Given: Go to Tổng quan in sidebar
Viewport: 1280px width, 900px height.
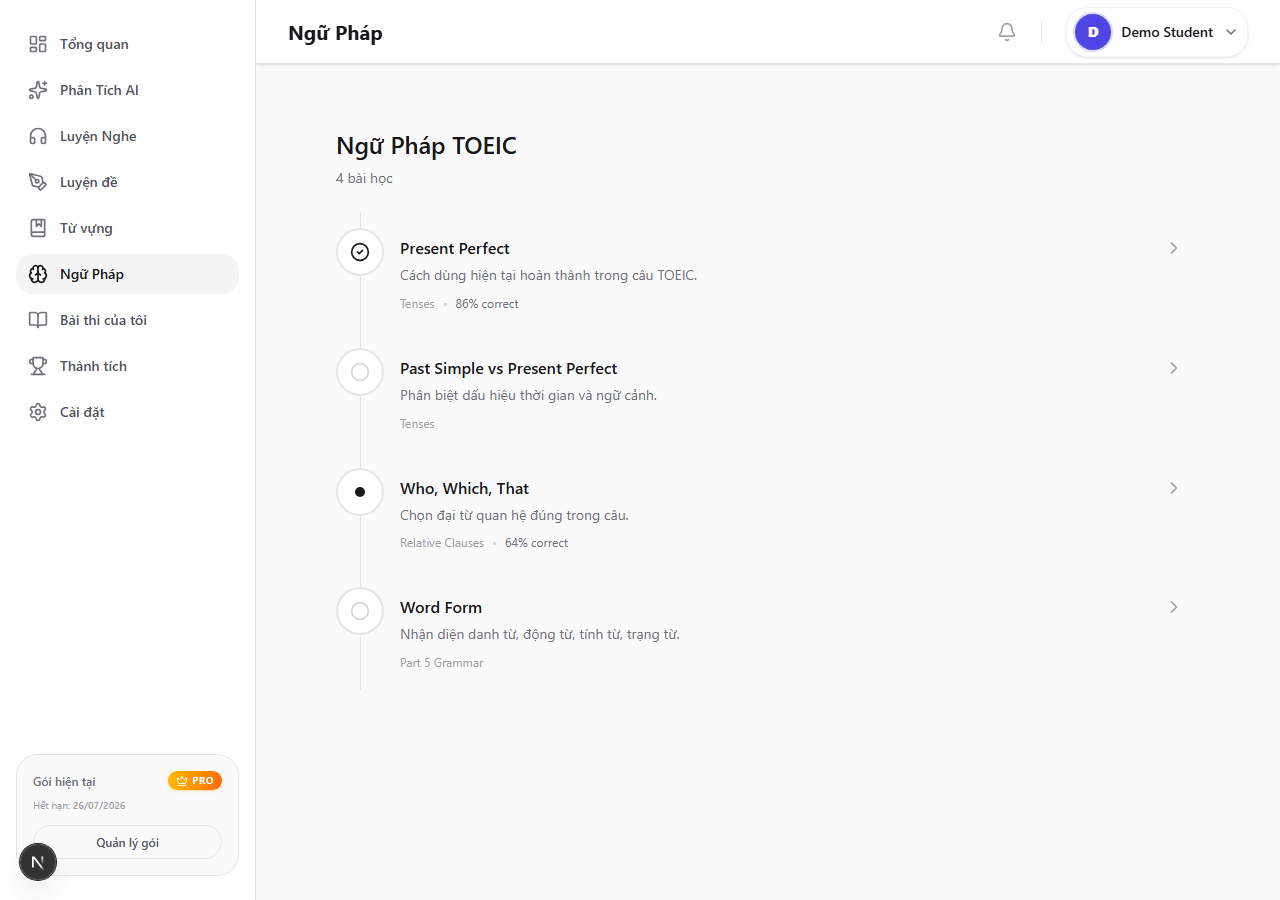Looking at the screenshot, I should (127, 44).
